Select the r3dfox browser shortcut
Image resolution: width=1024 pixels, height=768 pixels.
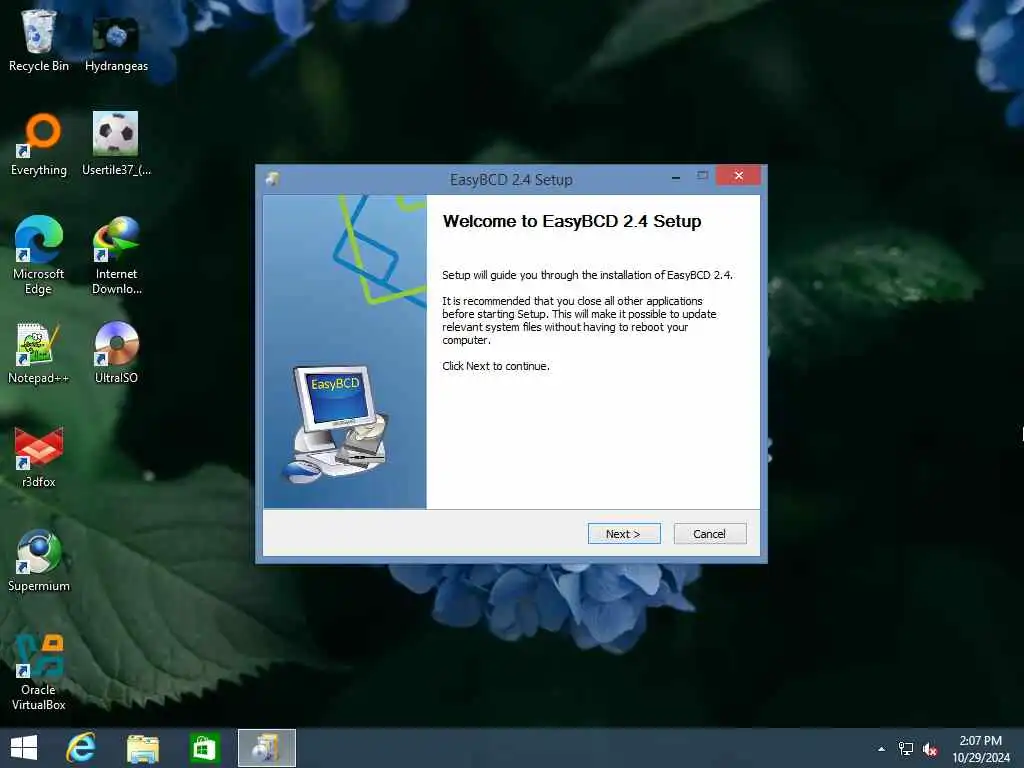pos(39,457)
